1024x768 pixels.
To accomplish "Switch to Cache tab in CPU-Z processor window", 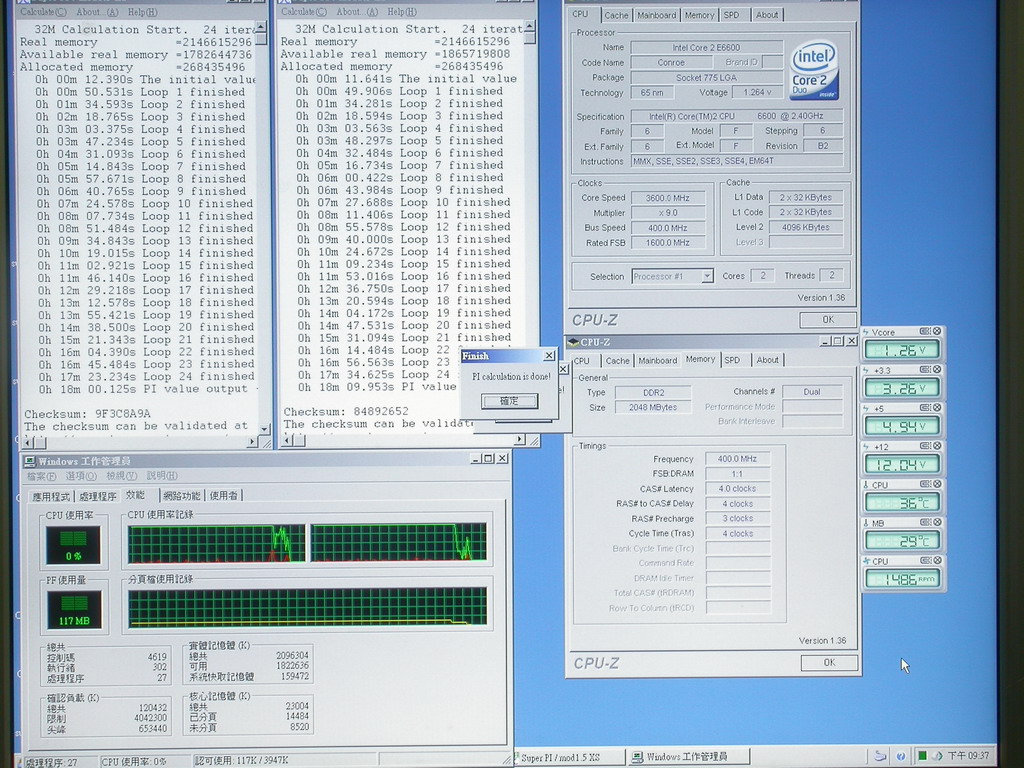I will [616, 15].
